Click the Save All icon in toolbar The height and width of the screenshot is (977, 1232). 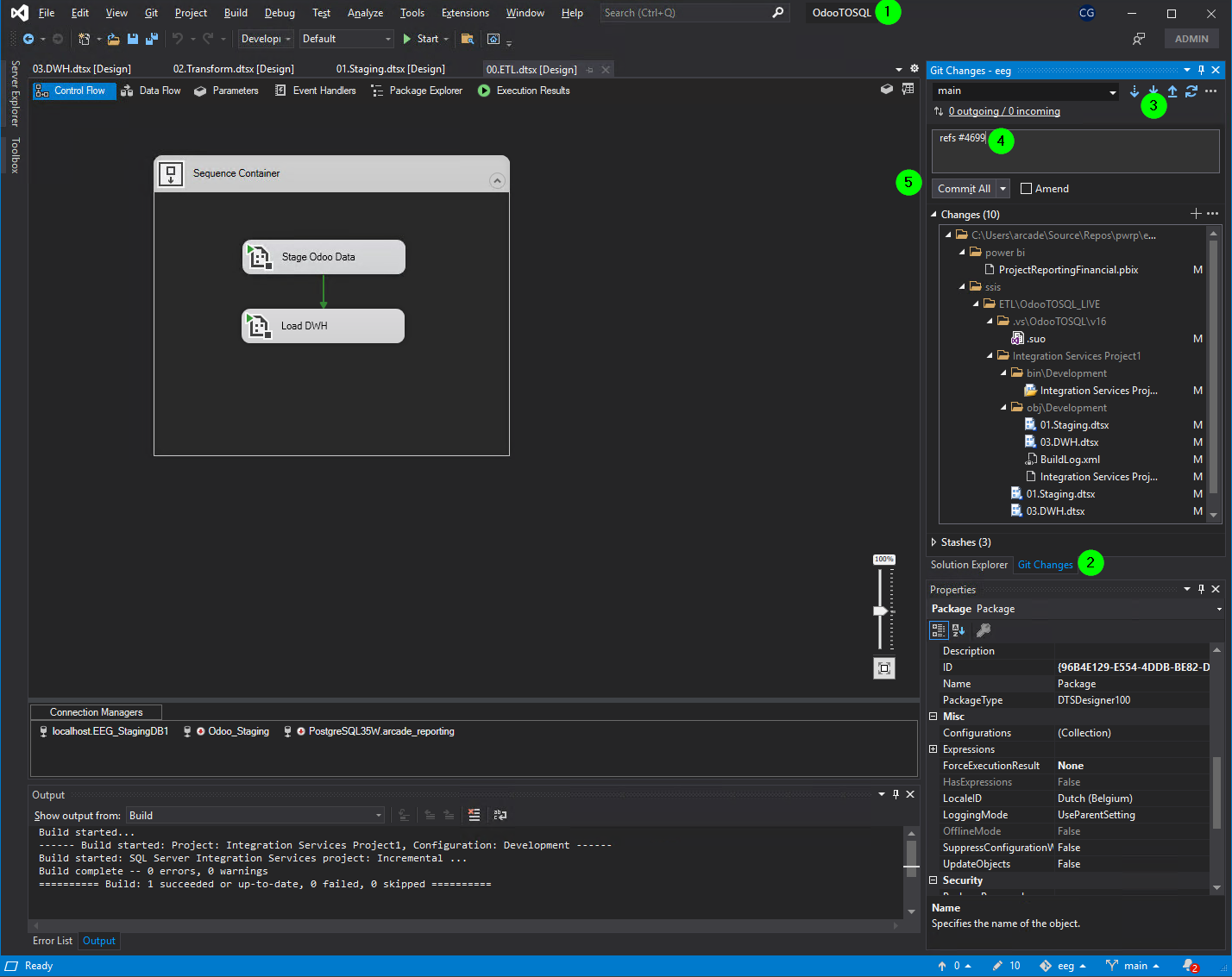tap(152, 39)
